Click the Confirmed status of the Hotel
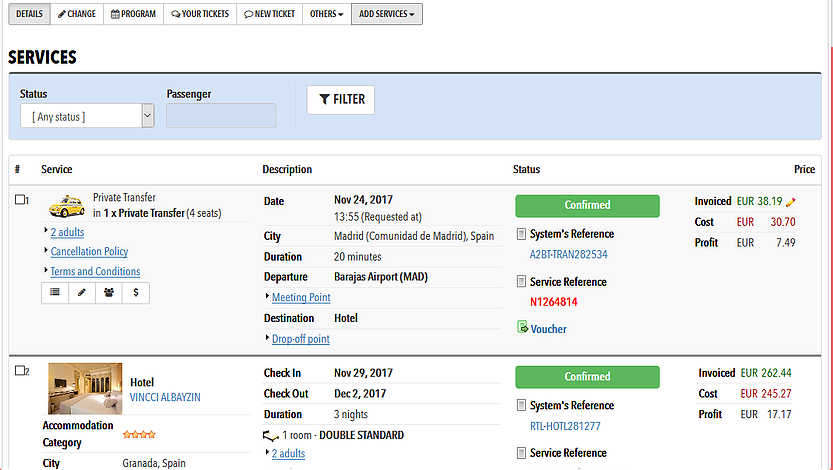 (x=588, y=377)
